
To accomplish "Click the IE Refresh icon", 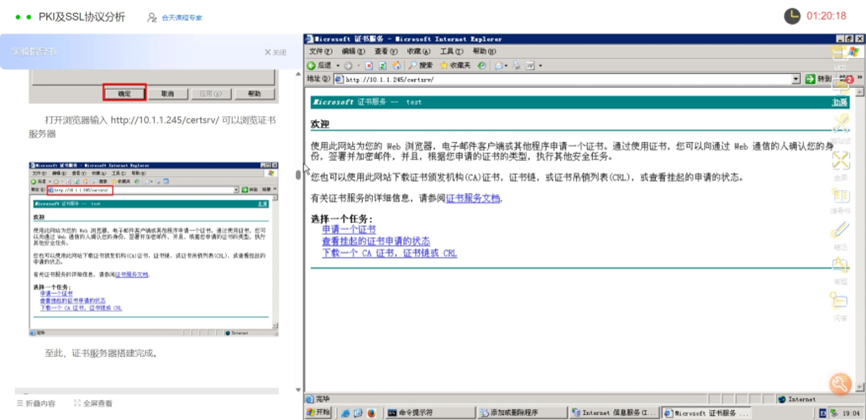I will click(382, 65).
